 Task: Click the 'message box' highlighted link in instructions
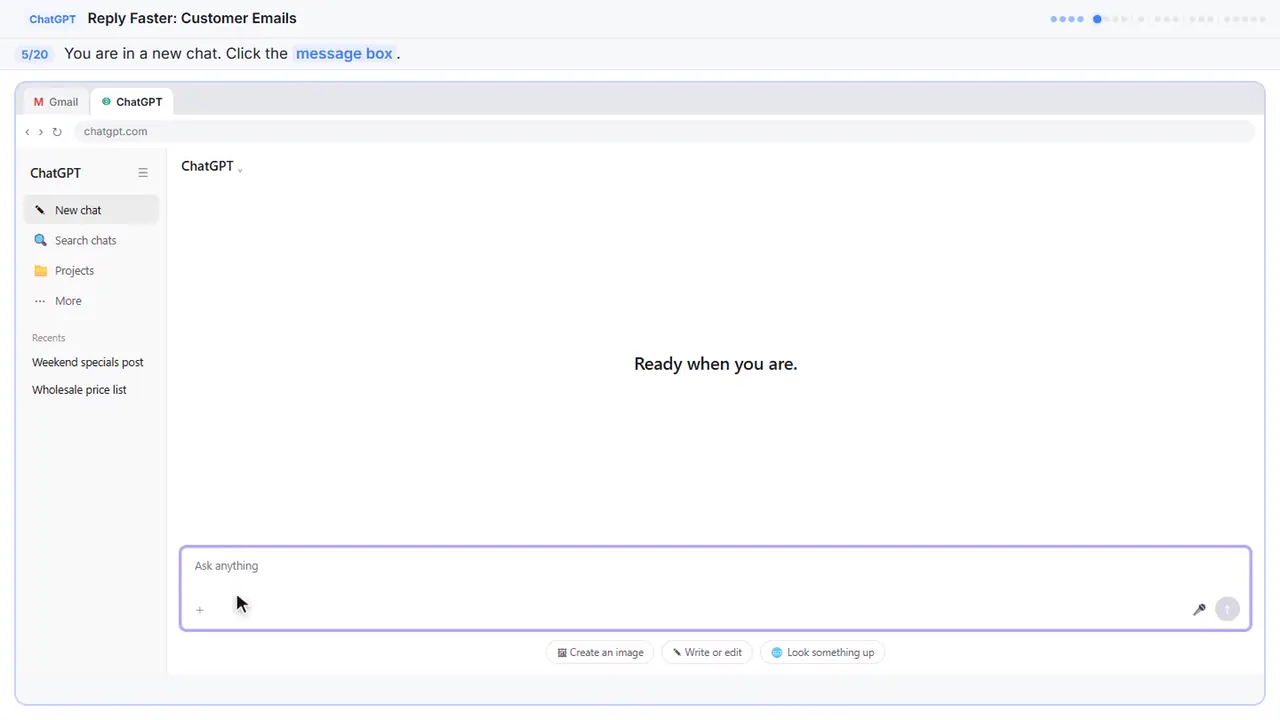point(344,54)
